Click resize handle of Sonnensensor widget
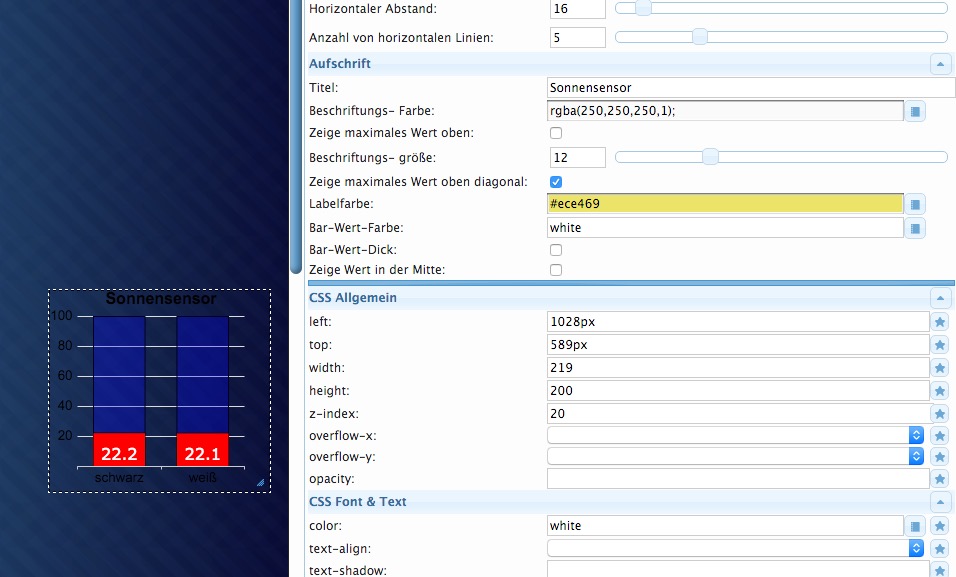Screen dimensions: 956x577 (260, 482)
